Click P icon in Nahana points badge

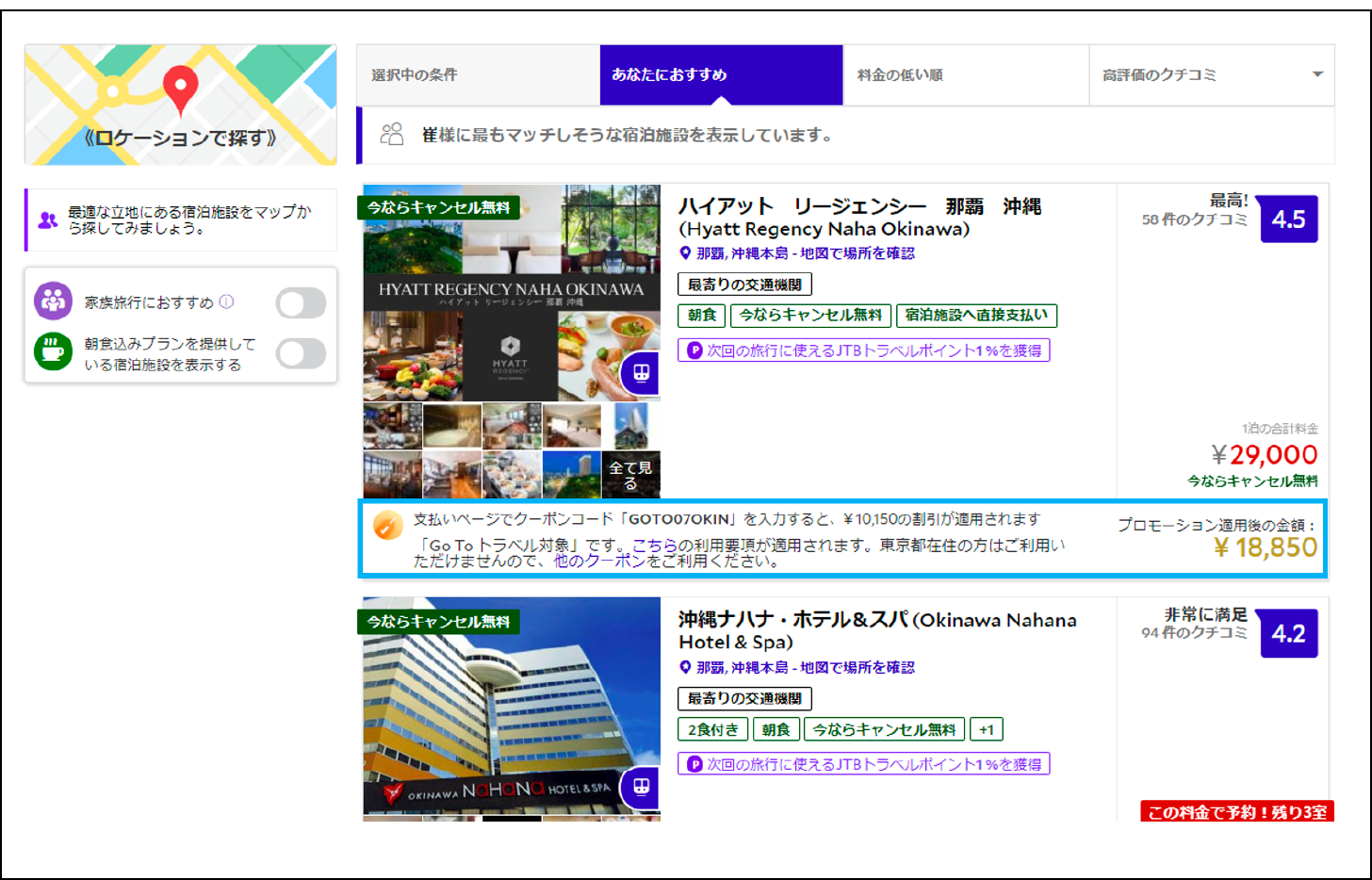695,764
